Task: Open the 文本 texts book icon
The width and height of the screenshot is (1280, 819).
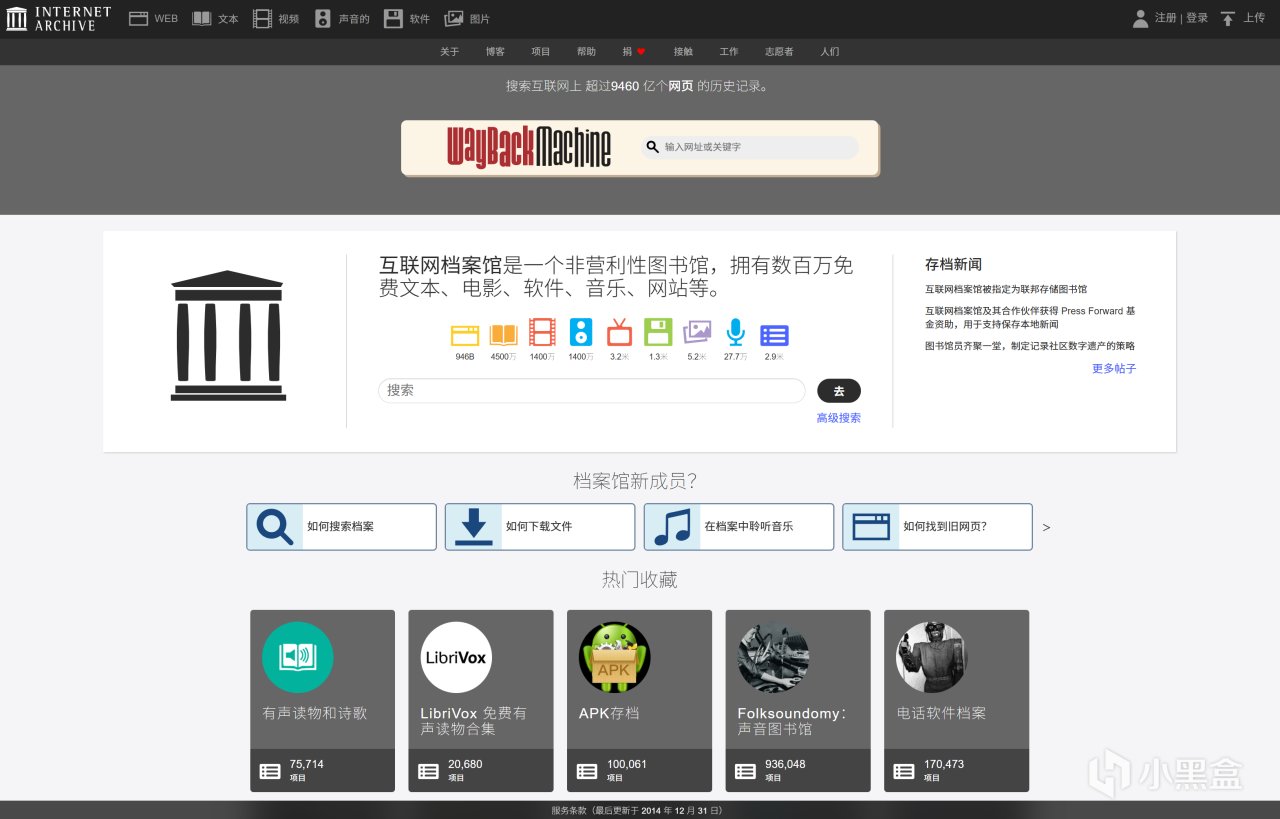Action: 202,18
